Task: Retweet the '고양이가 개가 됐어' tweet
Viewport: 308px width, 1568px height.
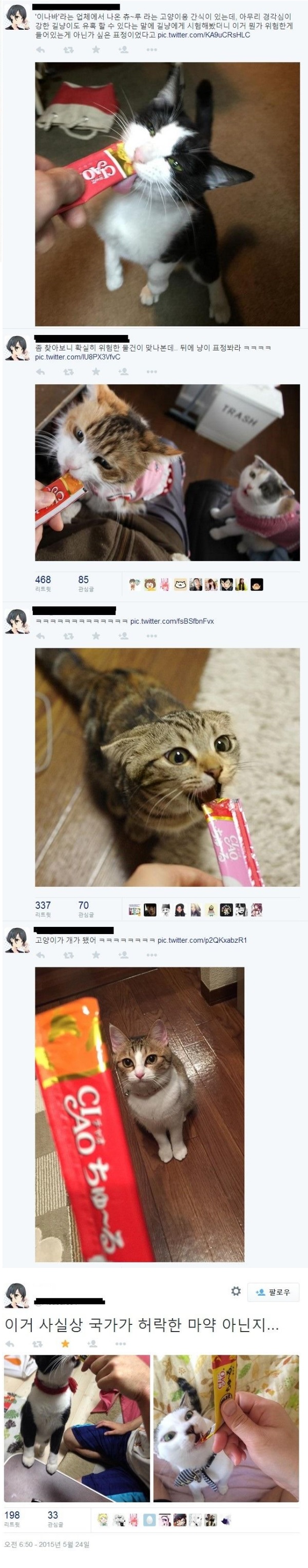Action: [x=68, y=955]
